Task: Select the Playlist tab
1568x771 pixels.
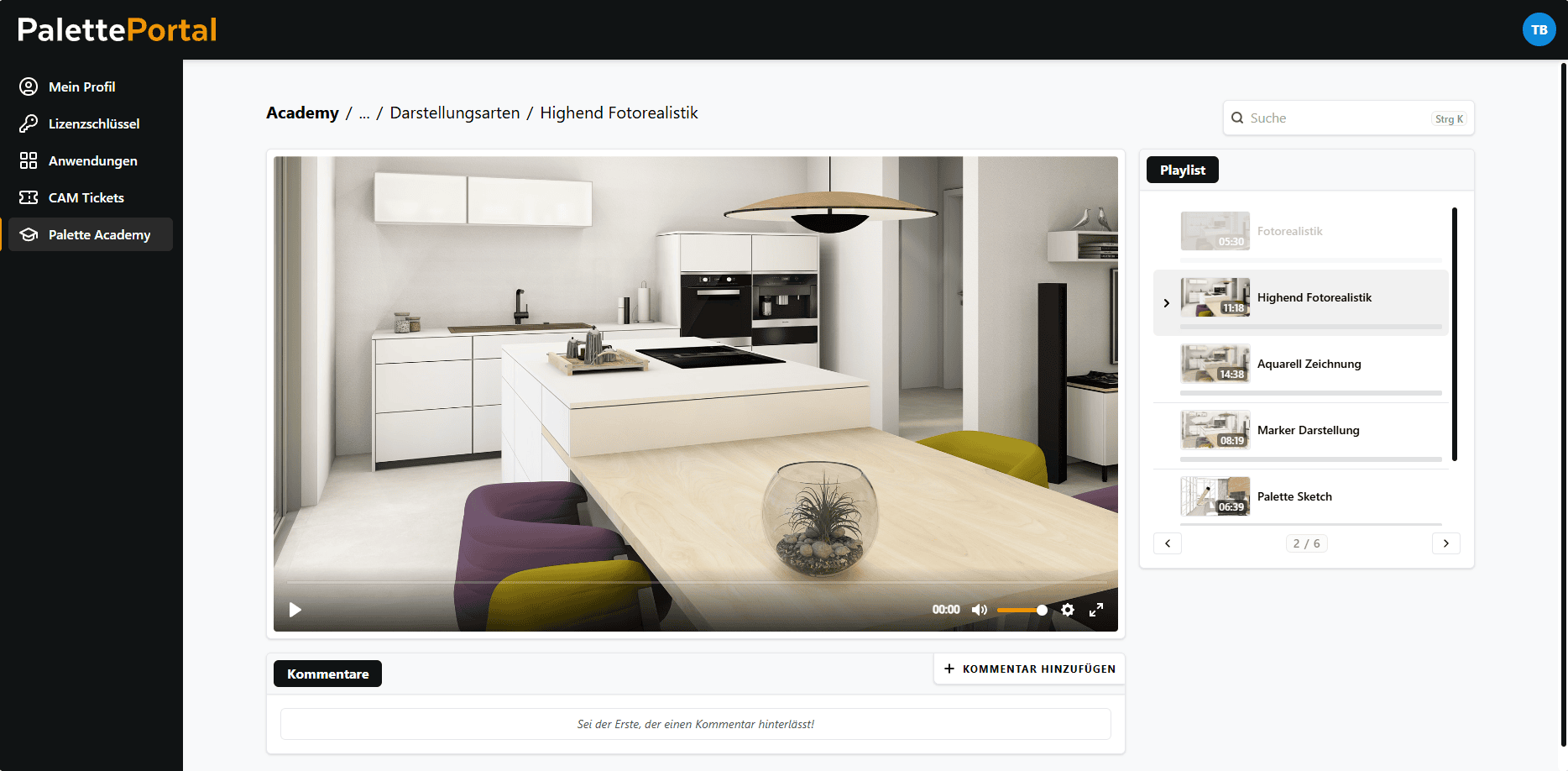Action: point(1182,170)
